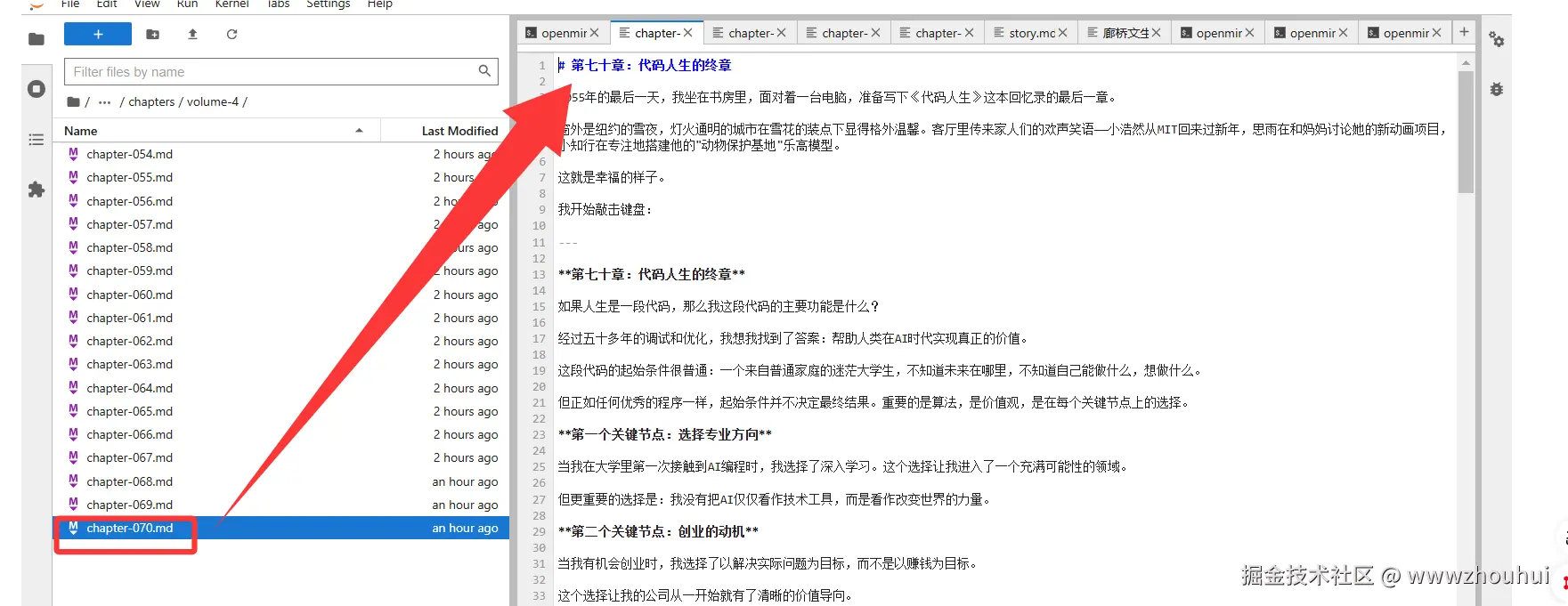Select highlighted file chapter-070.md

(281, 528)
